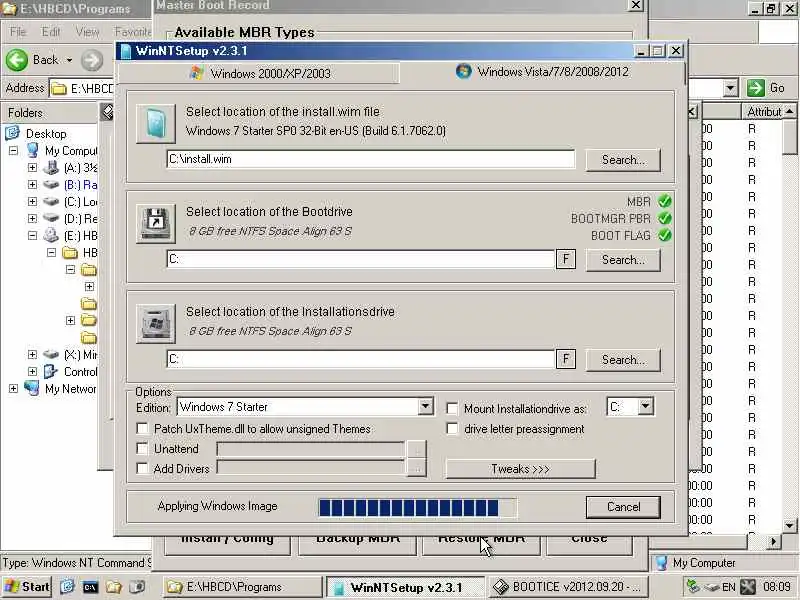The height and width of the screenshot is (600, 800).
Task: Select the A: floppy drive icon
Action: tap(51, 167)
